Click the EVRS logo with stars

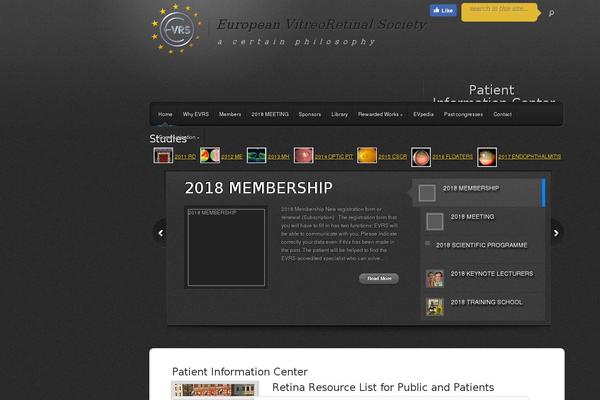pos(176,29)
